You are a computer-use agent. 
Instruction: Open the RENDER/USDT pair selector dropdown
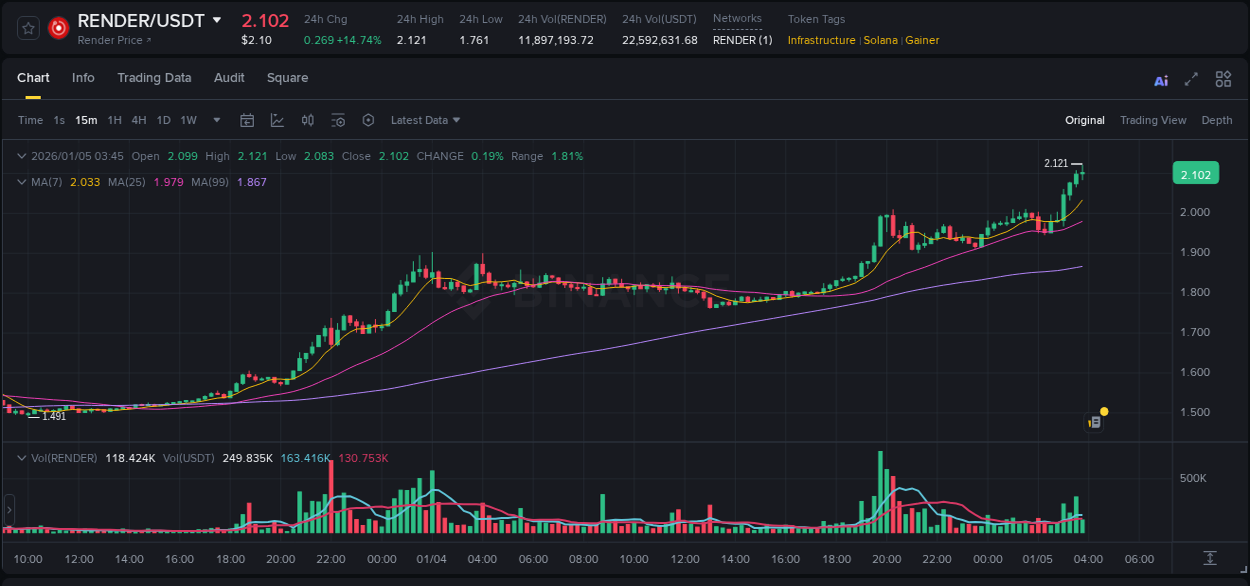click(216, 20)
